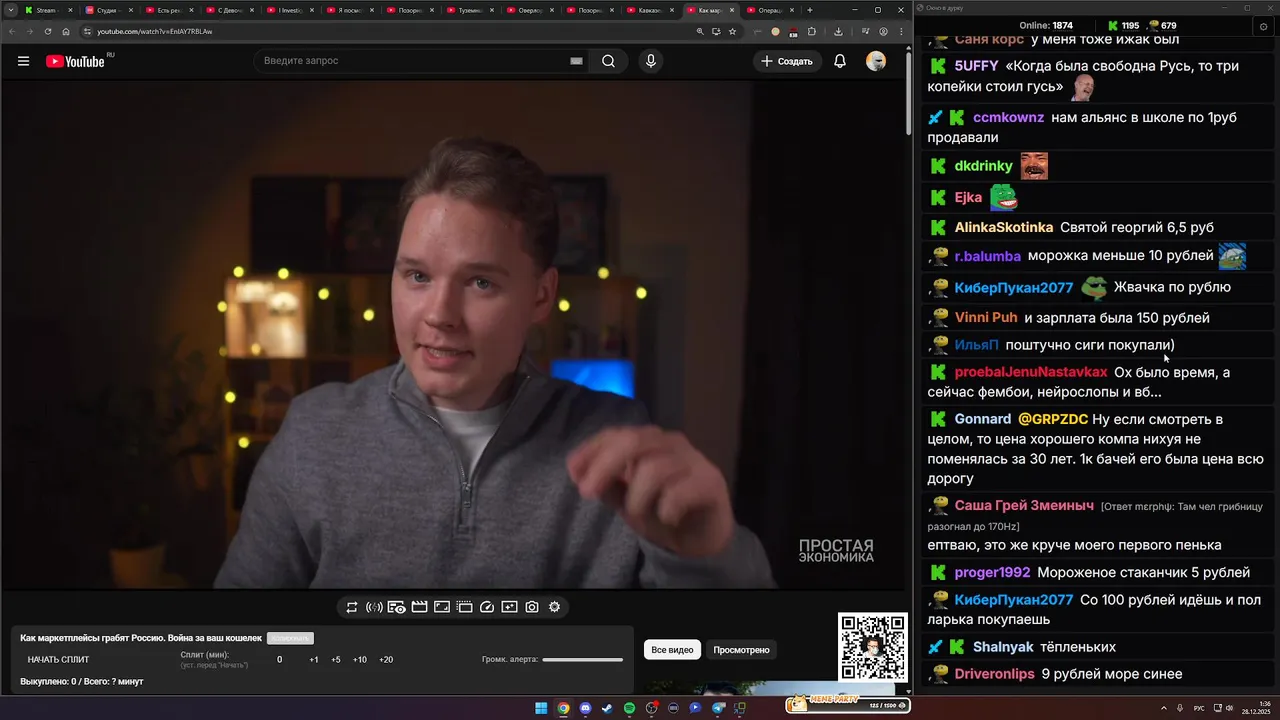Image resolution: width=1280 pixels, height=720 pixels.
Task: Switch to the Операция browser tab
Action: point(769,10)
